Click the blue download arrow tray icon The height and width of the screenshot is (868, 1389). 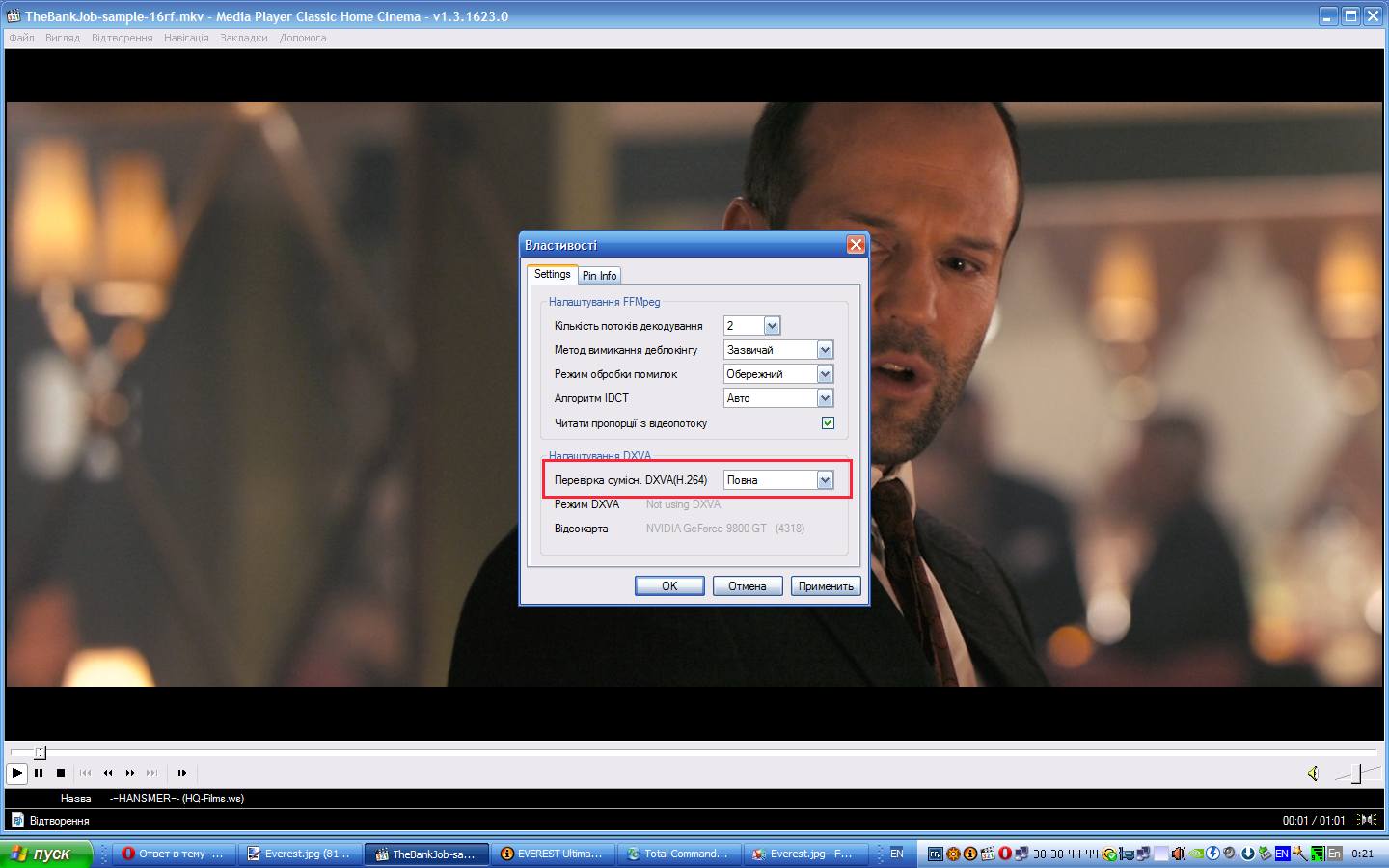(1247, 854)
